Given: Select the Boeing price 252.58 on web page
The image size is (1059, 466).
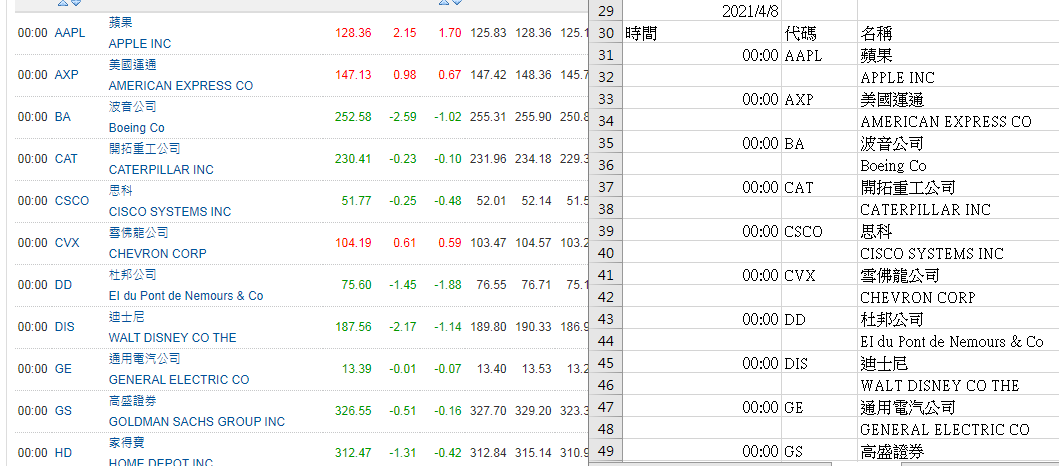Looking at the screenshot, I should (x=353, y=117).
